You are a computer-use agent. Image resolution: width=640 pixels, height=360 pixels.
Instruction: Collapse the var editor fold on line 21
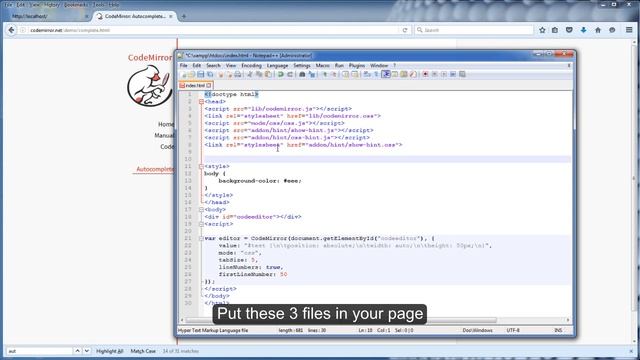coord(201,238)
